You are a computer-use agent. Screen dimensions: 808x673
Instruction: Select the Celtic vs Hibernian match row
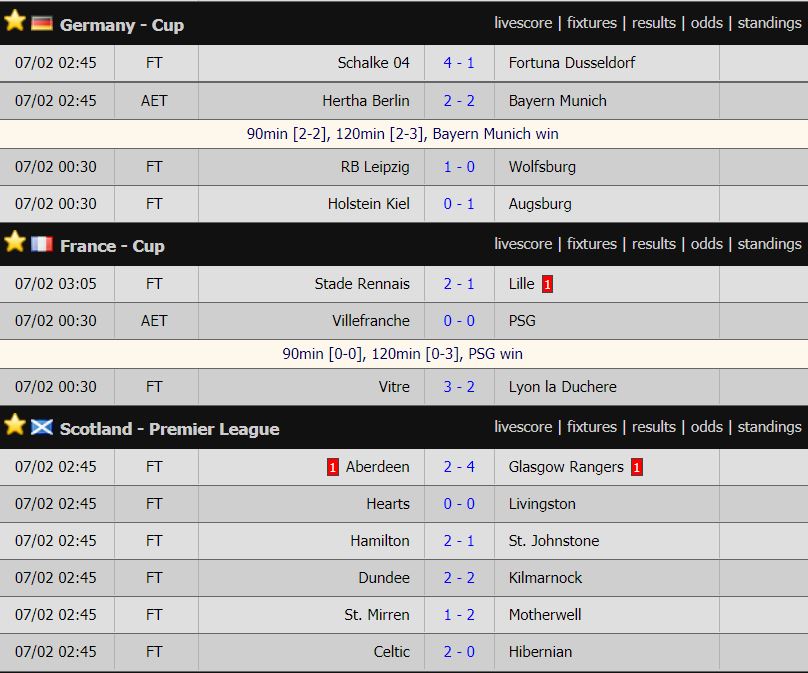[x=404, y=652]
